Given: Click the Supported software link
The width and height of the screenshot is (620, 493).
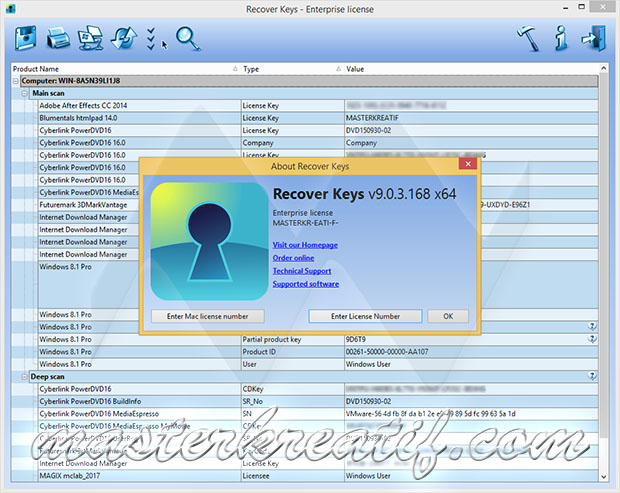Looking at the screenshot, I should tap(306, 284).
